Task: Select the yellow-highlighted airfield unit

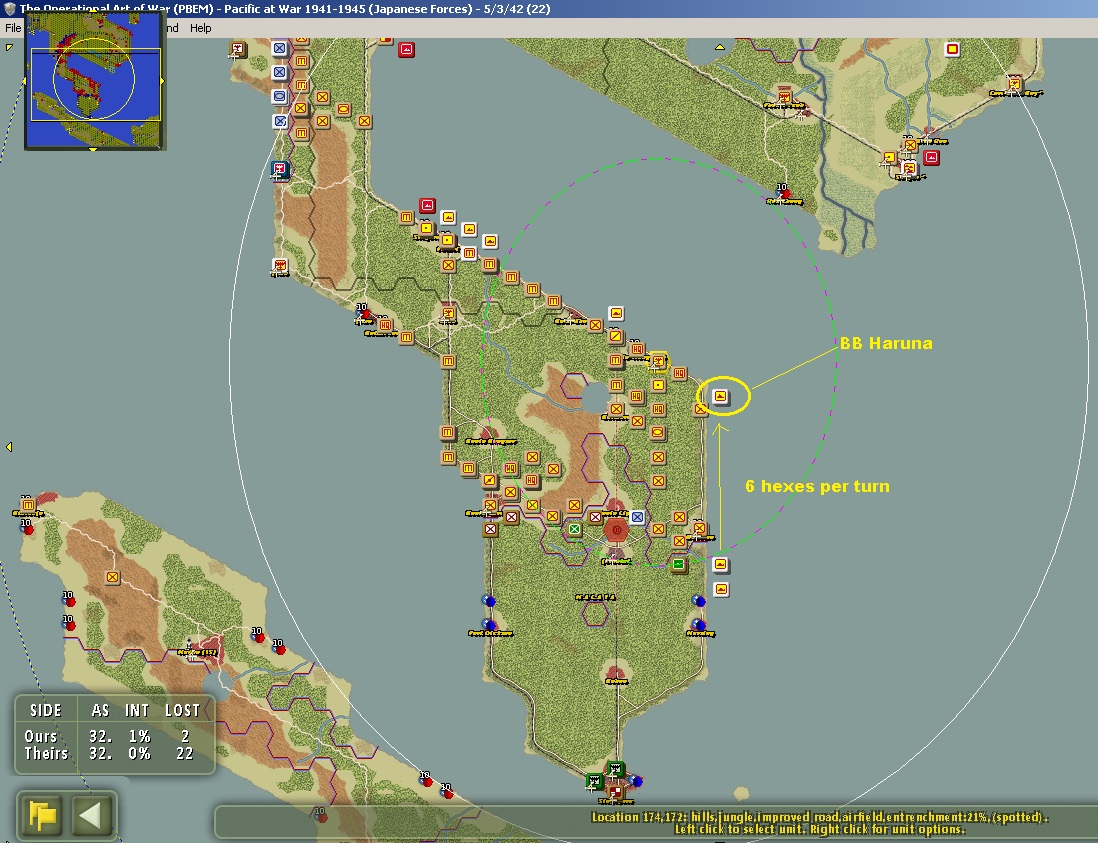Action: click(x=658, y=361)
